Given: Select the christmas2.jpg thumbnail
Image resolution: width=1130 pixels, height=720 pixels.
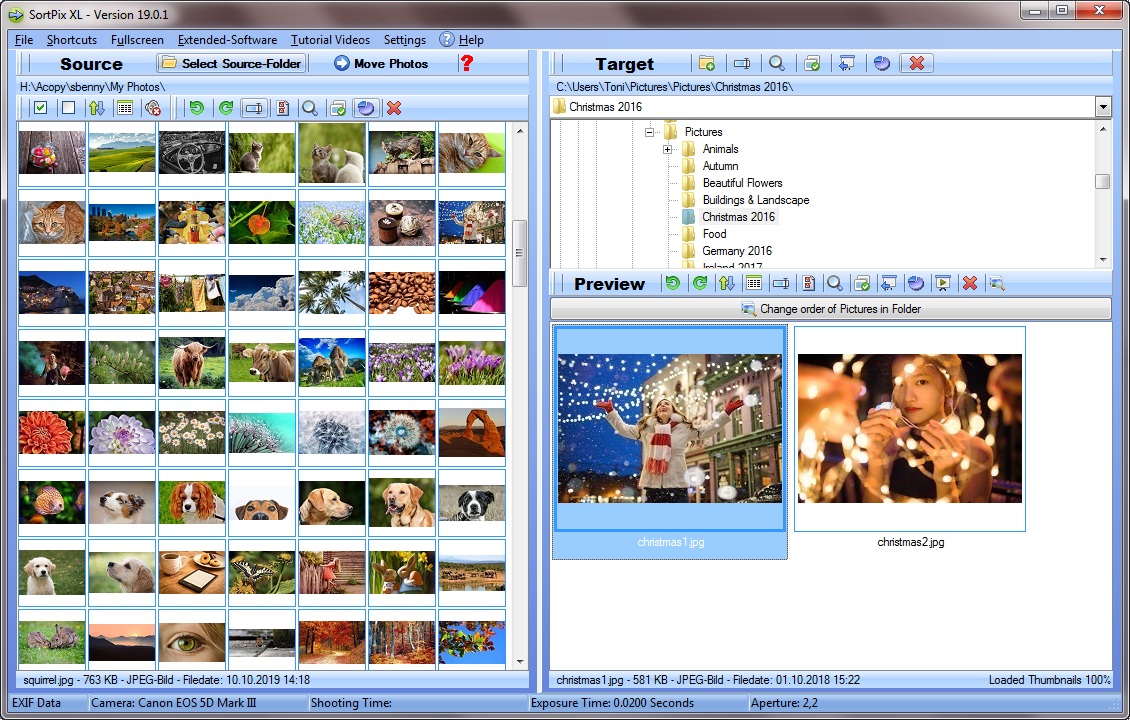Looking at the screenshot, I should (x=908, y=430).
